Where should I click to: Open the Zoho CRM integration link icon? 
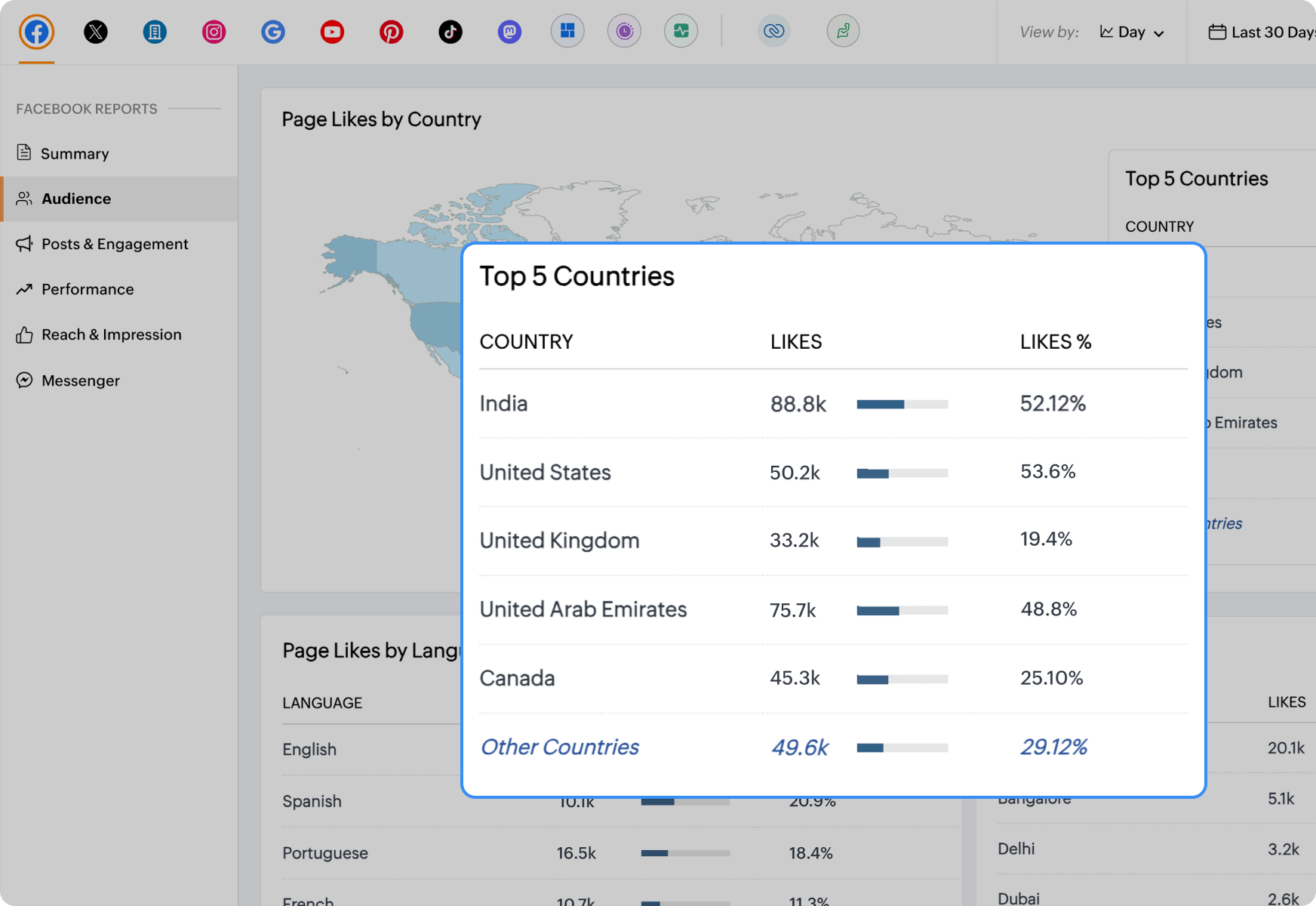pos(774,32)
